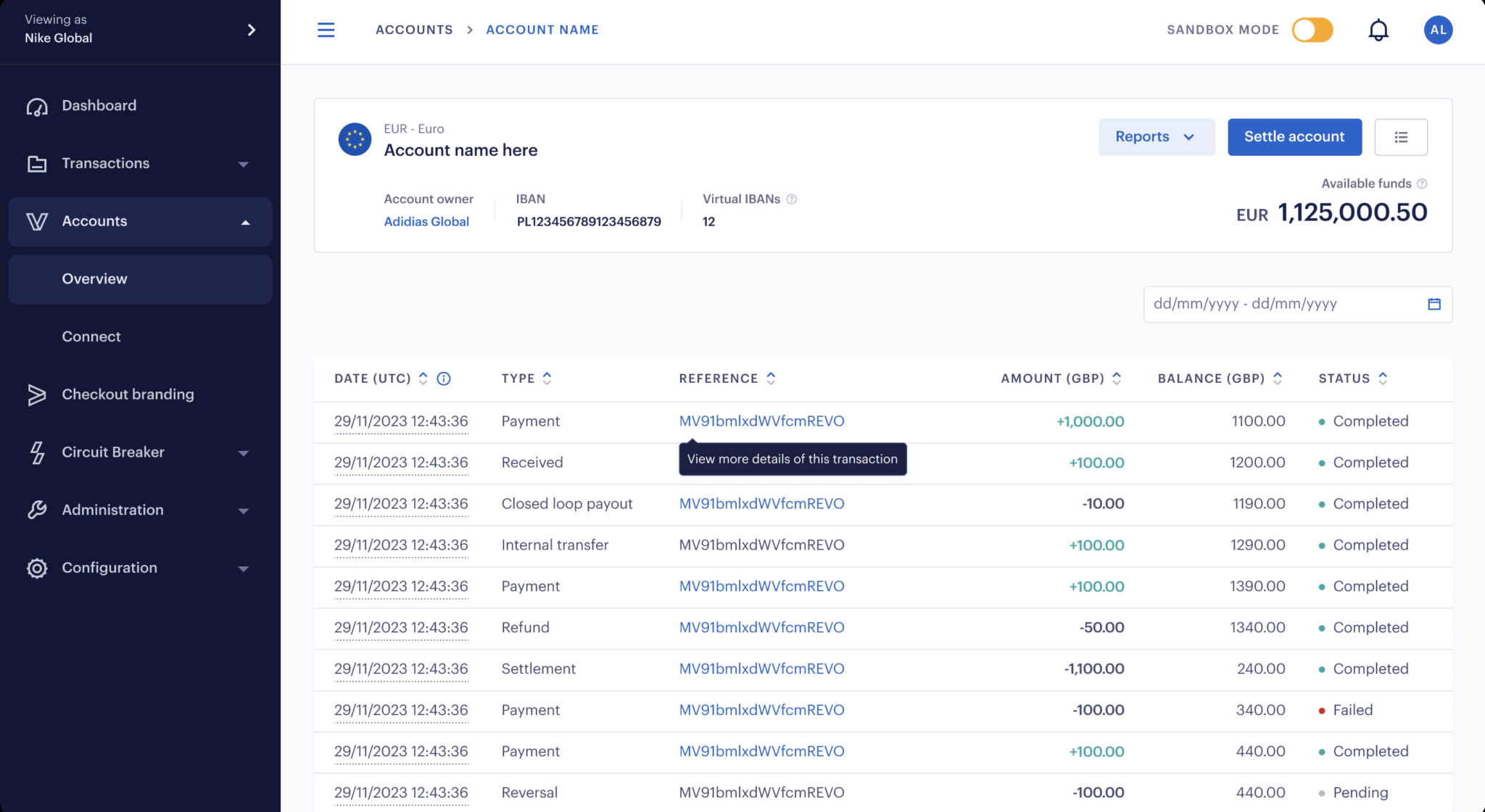Image resolution: width=1485 pixels, height=812 pixels.
Task: Open the notifications bell
Action: tap(1378, 30)
